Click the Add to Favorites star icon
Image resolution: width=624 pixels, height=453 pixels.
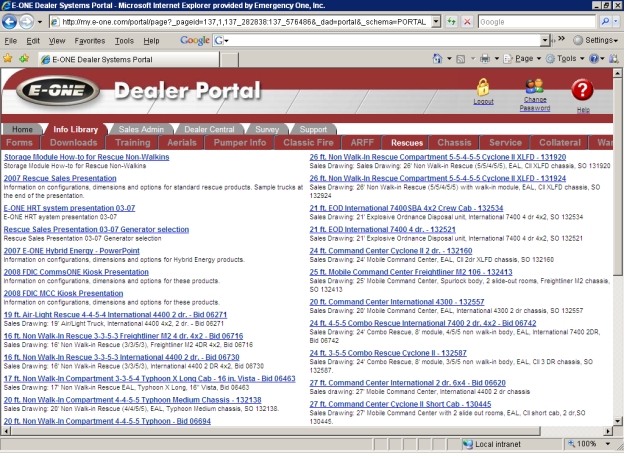24,59
